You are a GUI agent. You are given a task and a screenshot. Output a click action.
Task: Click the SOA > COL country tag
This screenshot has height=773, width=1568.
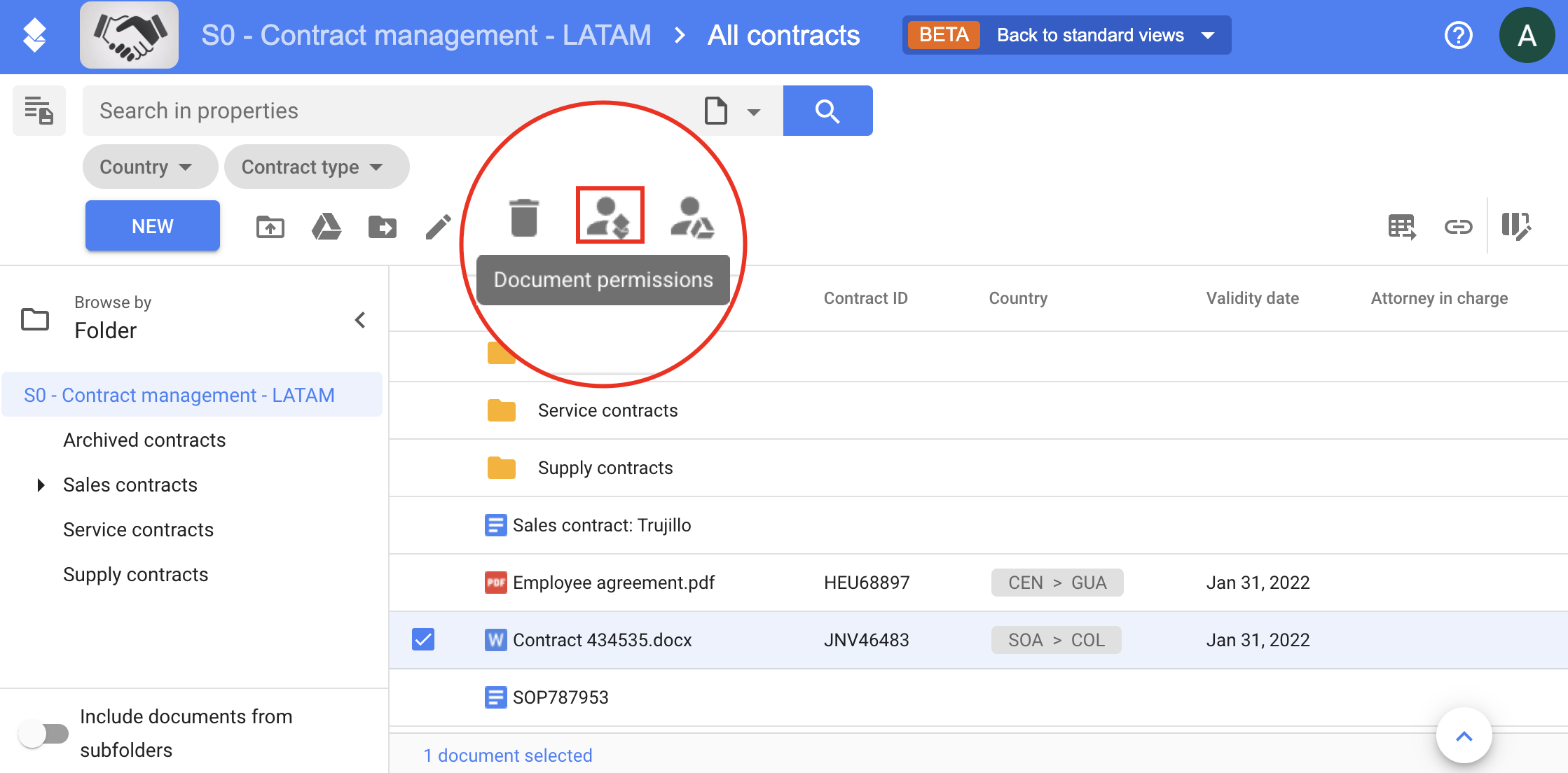coord(1057,640)
